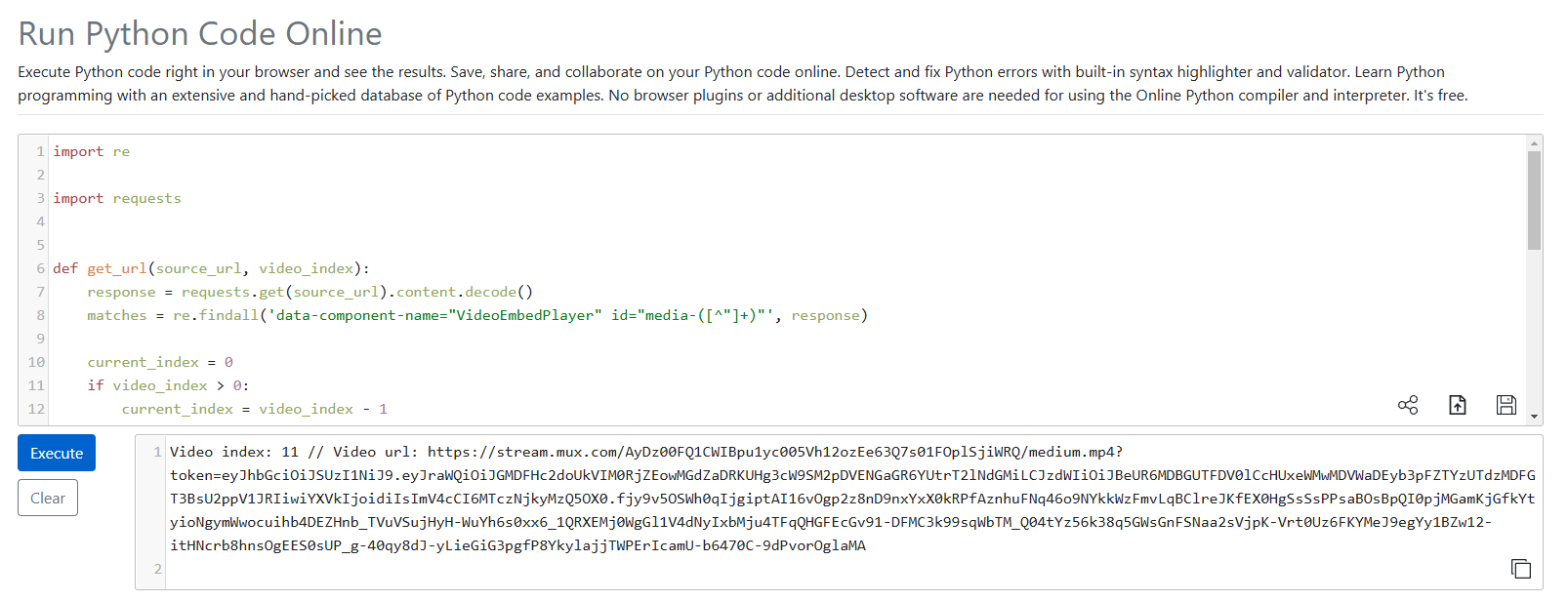Viewport: 1568px width, 601px height.
Task: Click the save code floppy icon
Action: pos(1506,405)
